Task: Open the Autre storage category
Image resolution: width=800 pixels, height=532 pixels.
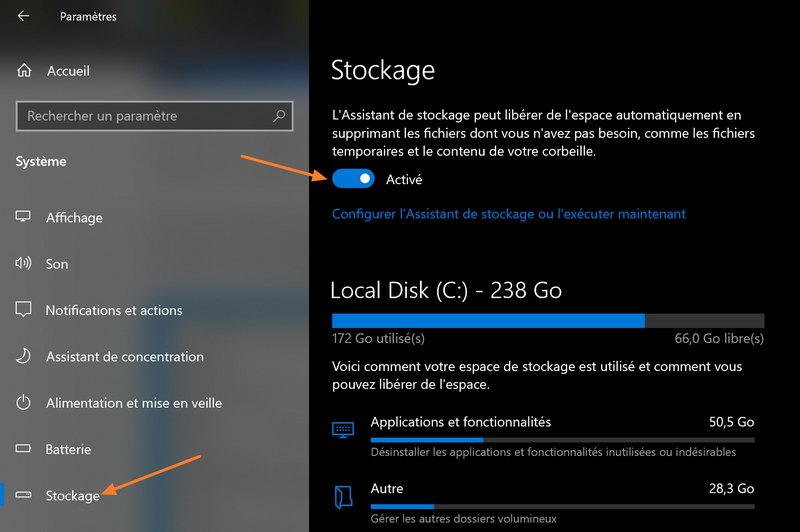Action: (x=387, y=489)
